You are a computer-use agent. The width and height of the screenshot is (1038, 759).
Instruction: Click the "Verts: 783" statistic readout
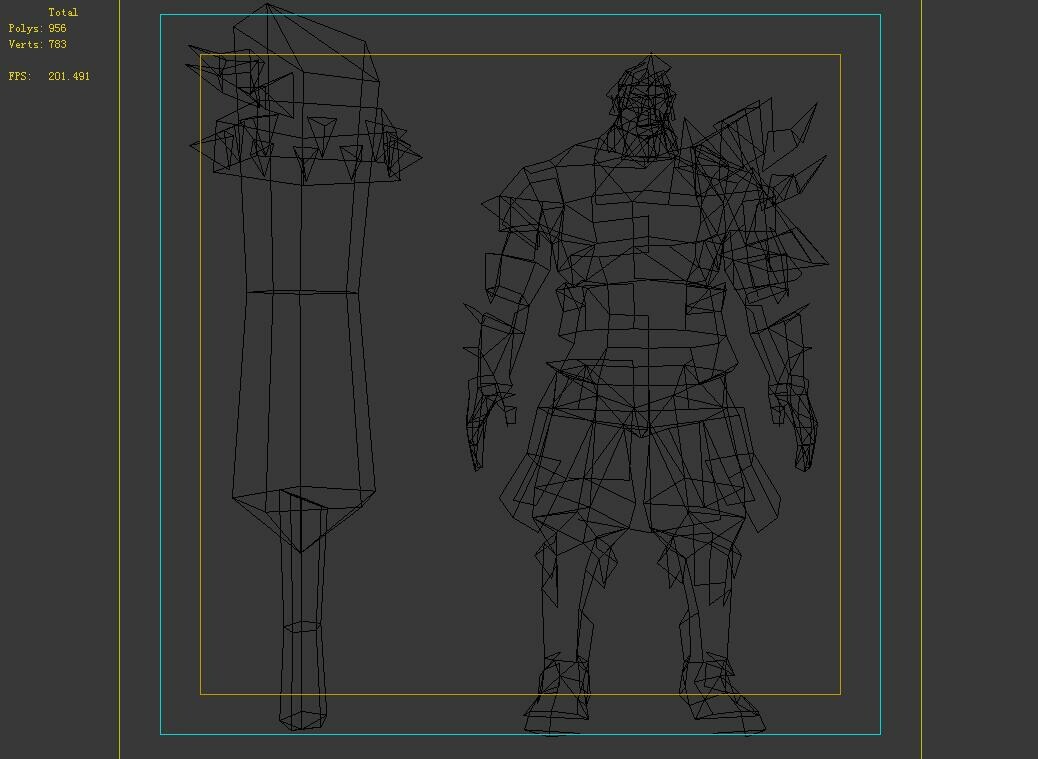(x=37, y=44)
